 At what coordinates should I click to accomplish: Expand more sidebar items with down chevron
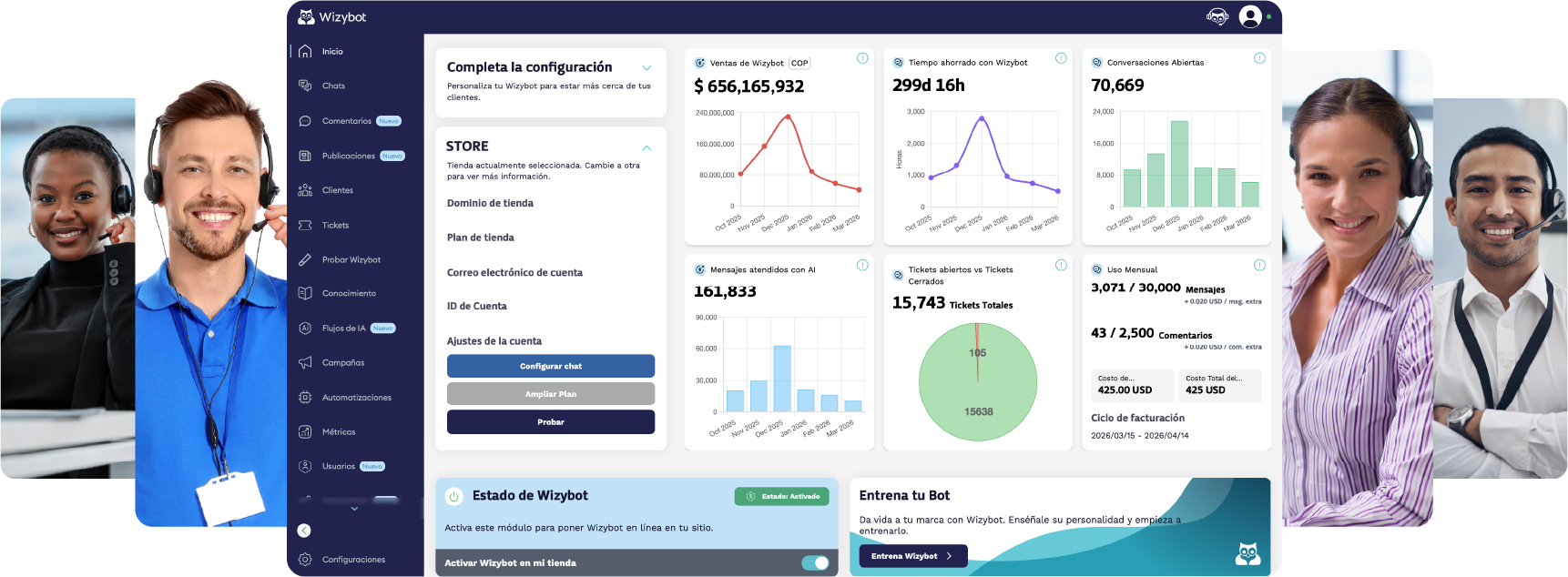tap(354, 509)
